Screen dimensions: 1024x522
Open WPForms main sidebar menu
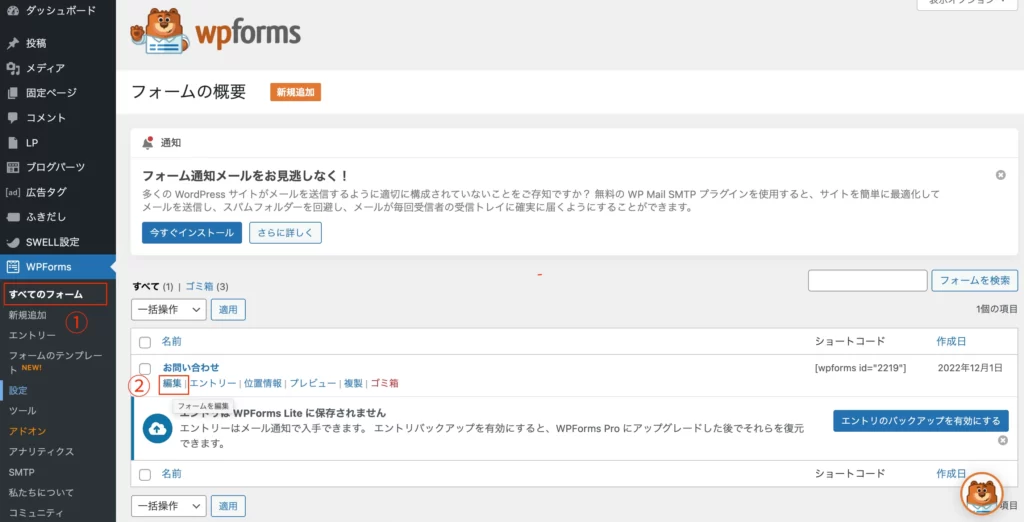pos(57,267)
